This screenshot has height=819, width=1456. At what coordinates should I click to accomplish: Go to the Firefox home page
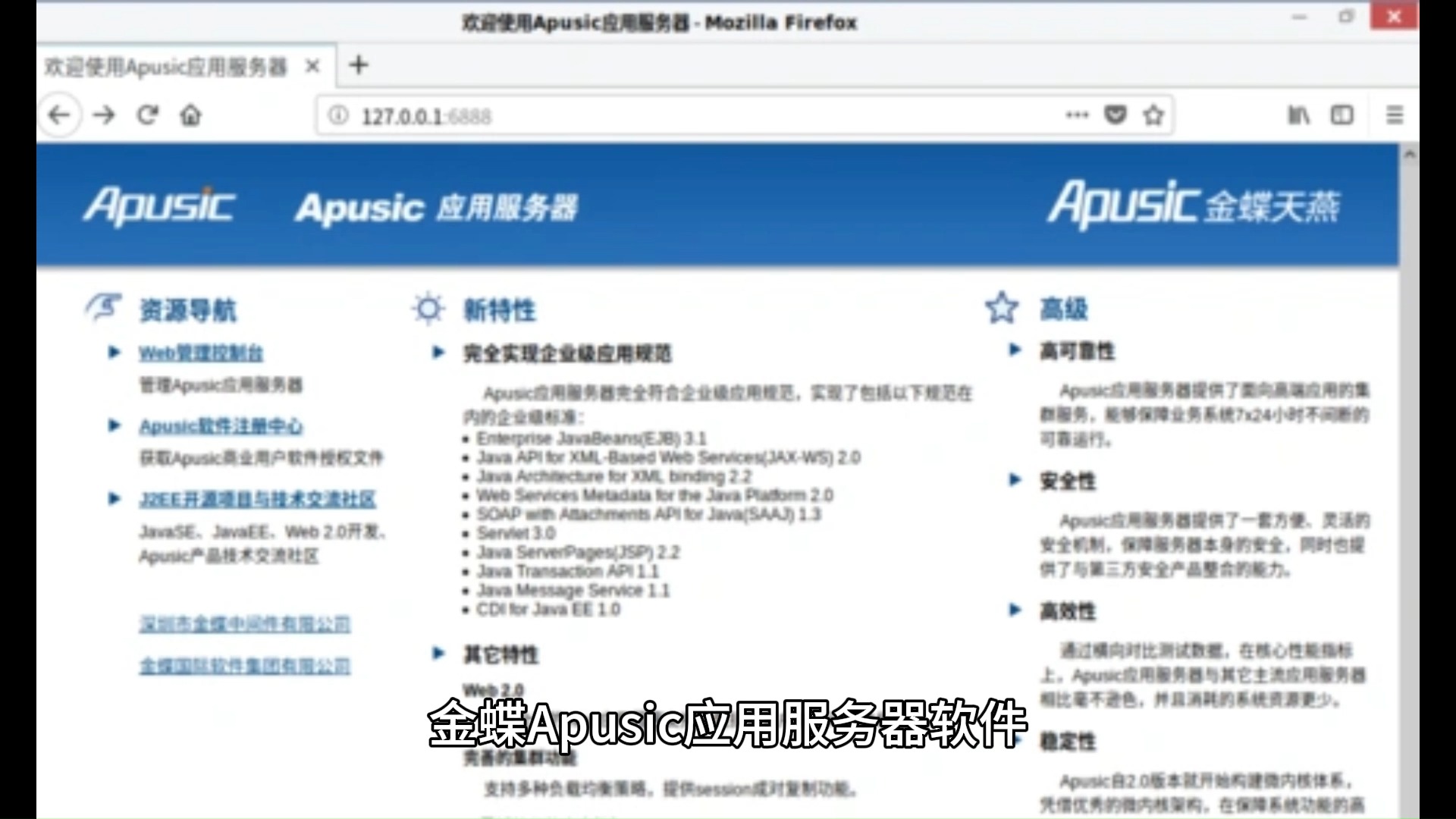click(190, 115)
